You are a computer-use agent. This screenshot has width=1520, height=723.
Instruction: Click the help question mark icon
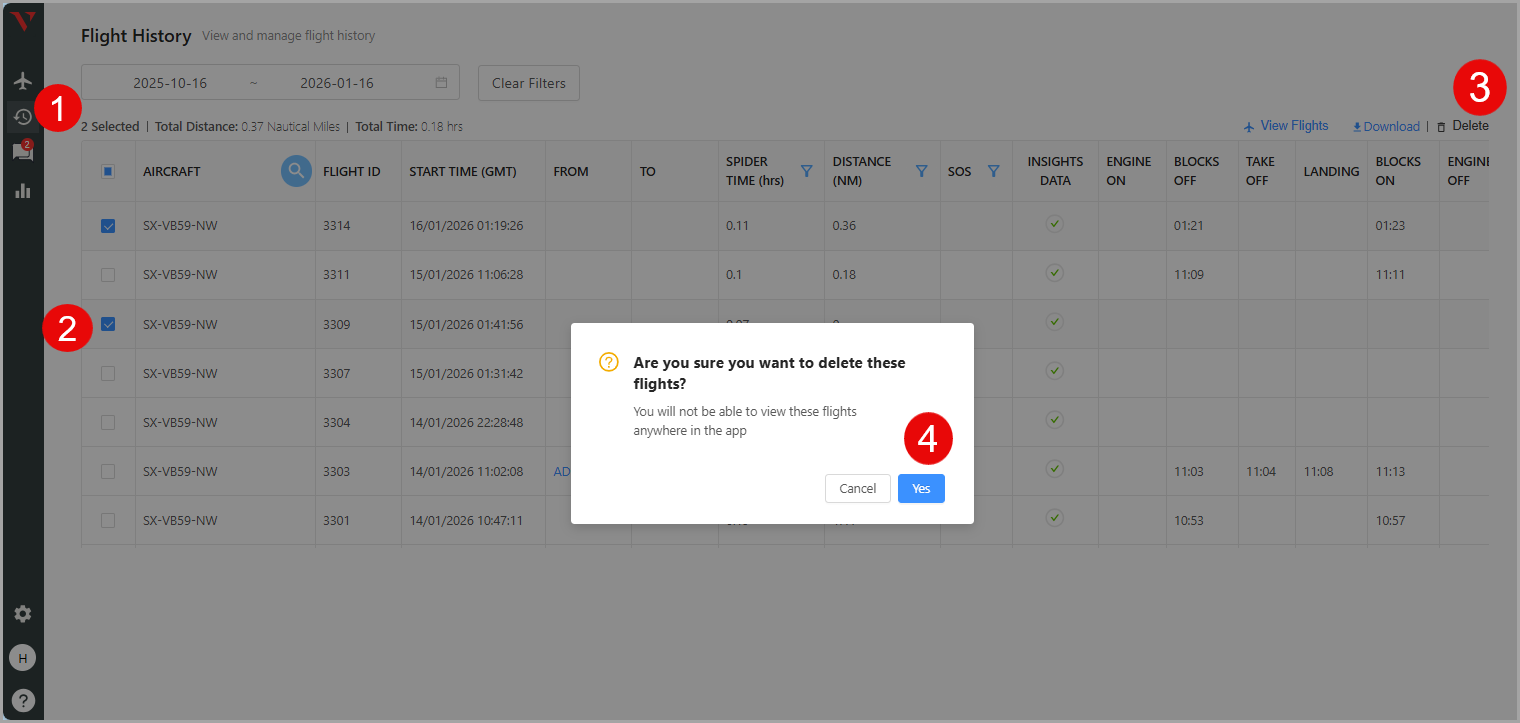(22, 700)
